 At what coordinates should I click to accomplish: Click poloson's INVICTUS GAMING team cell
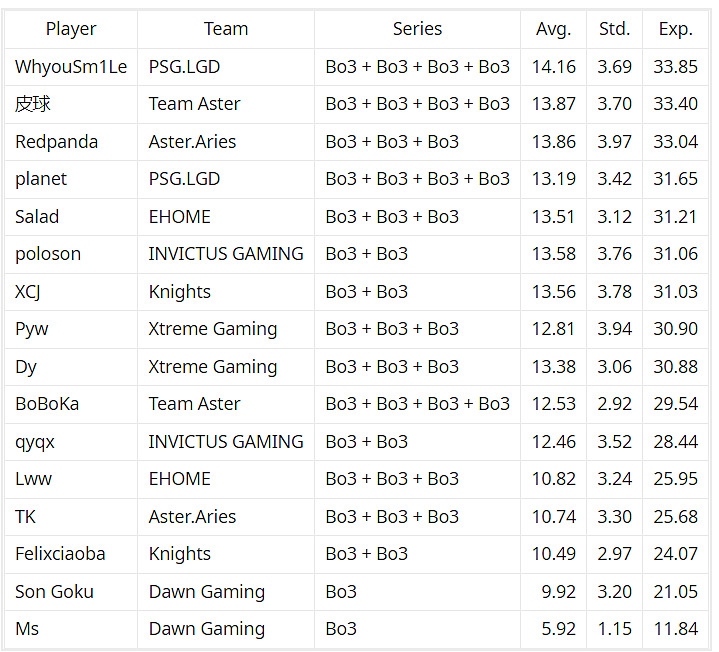click(x=226, y=254)
